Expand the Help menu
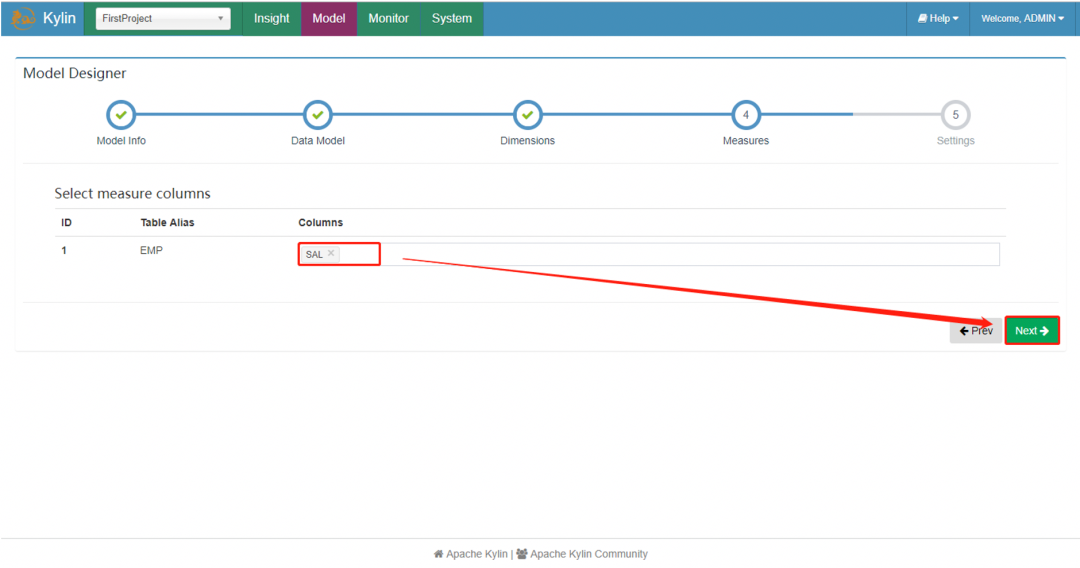1080x568 pixels. (937, 19)
